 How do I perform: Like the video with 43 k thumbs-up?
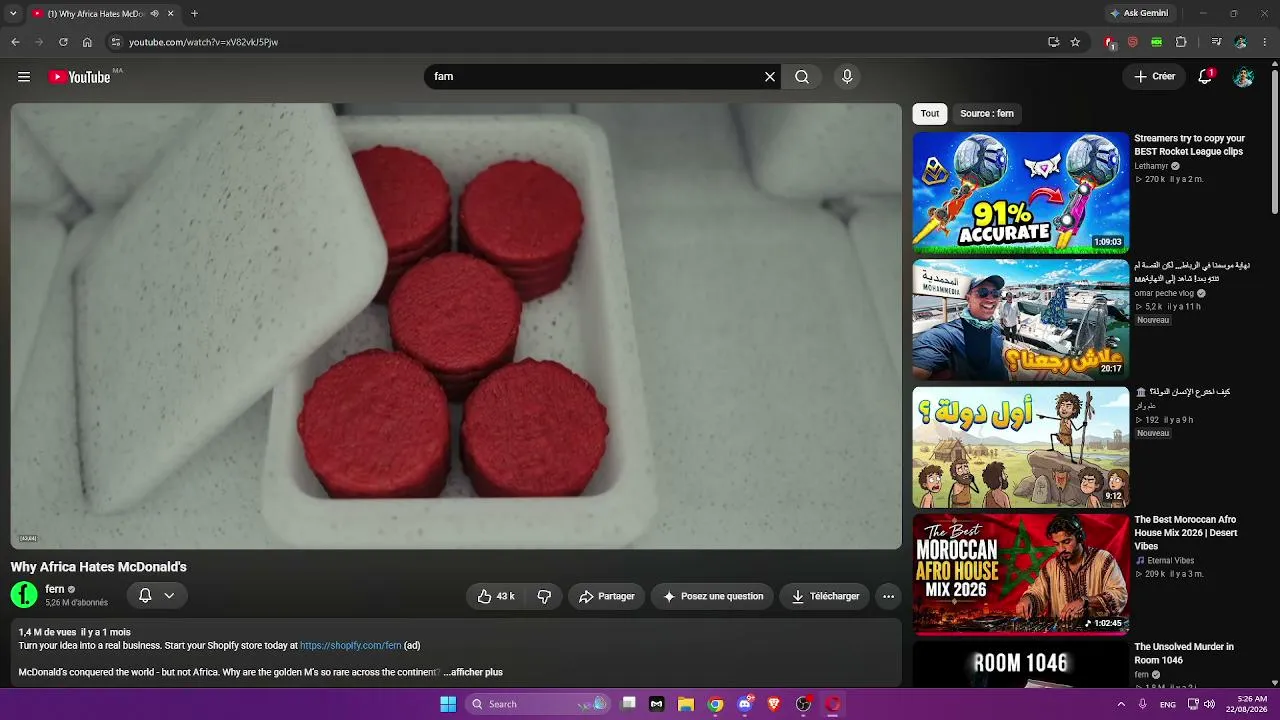[x=495, y=596]
